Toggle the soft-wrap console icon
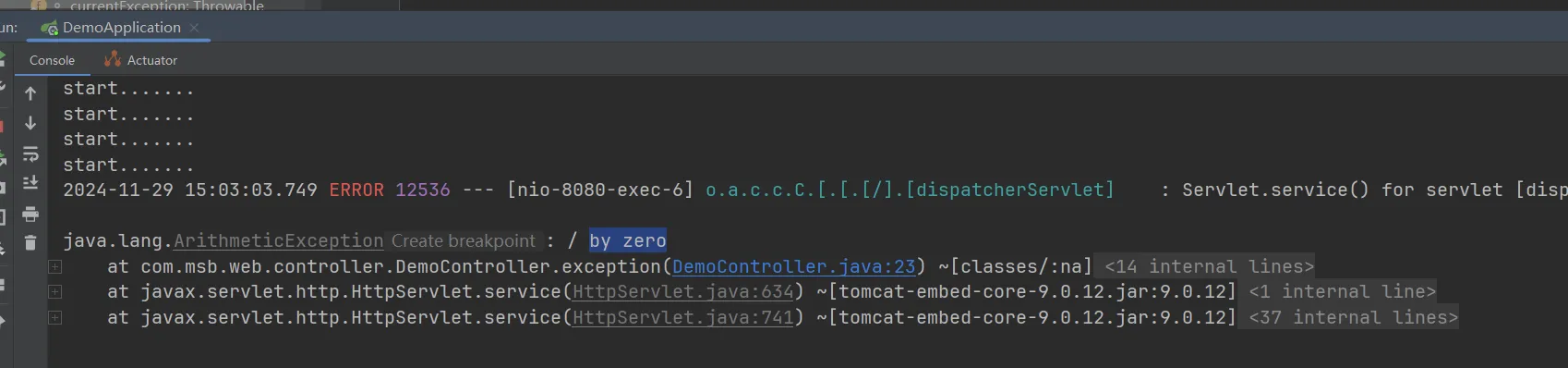The image size is (1568, 368). (30, 153)
